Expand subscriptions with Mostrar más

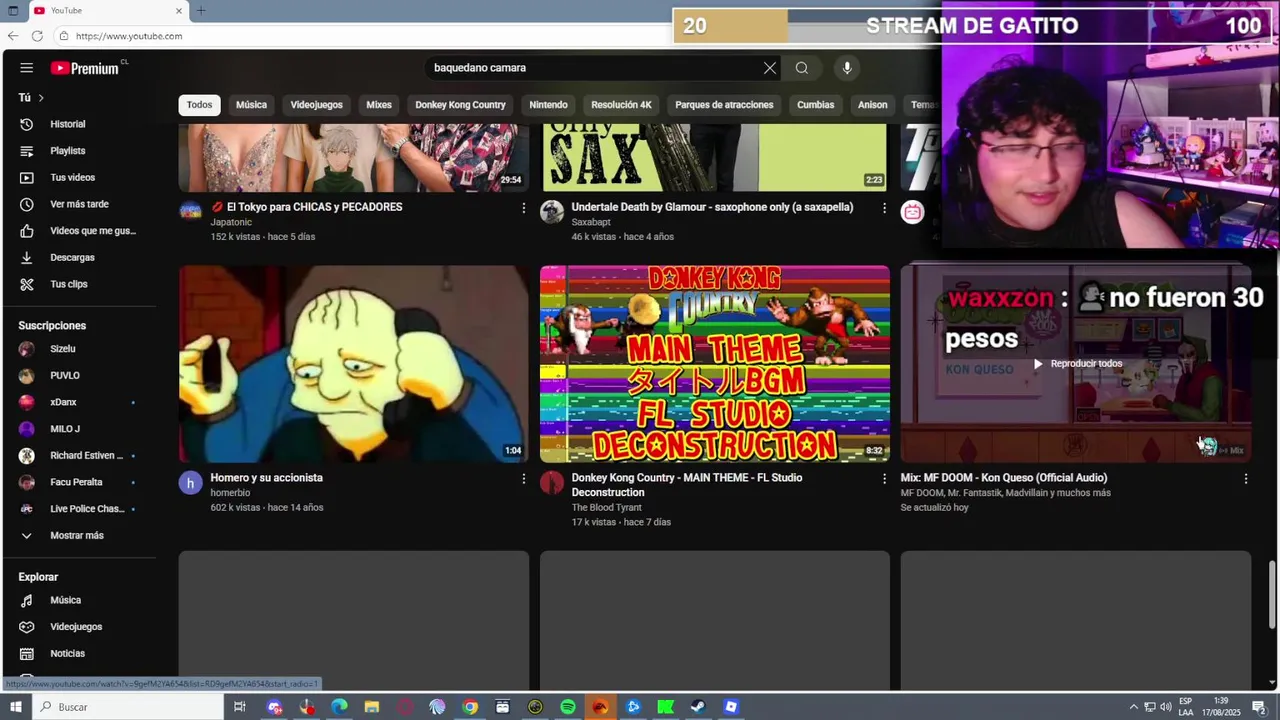click(78, 535)
